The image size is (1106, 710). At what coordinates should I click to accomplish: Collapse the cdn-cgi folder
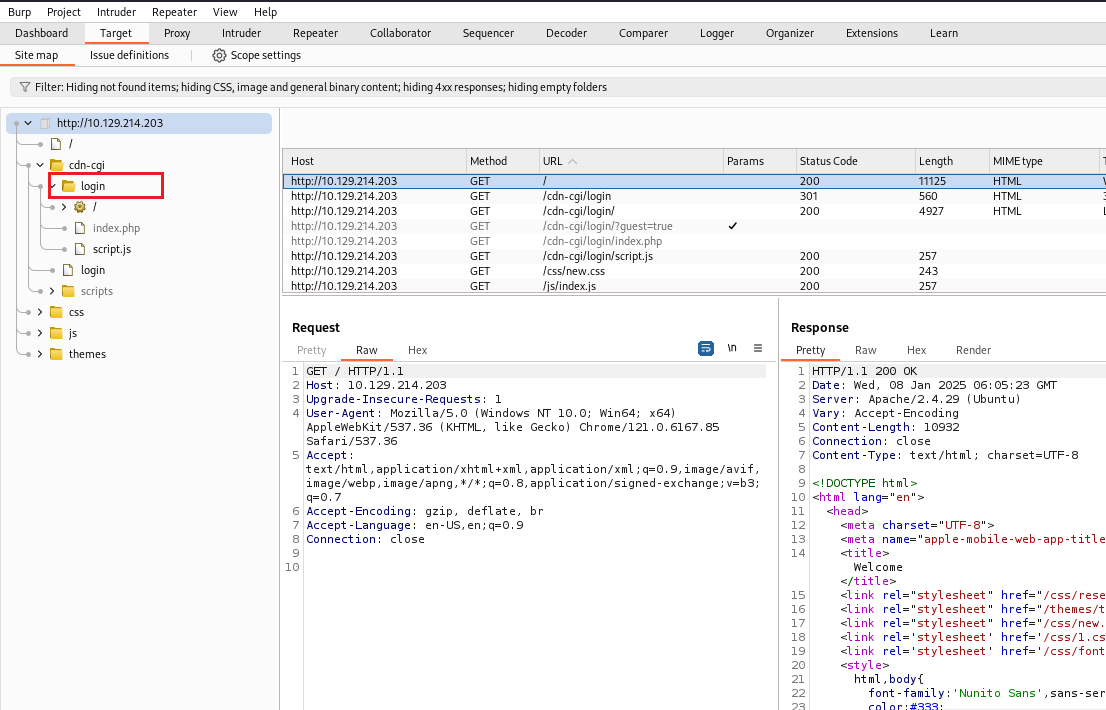pos(40,165)
